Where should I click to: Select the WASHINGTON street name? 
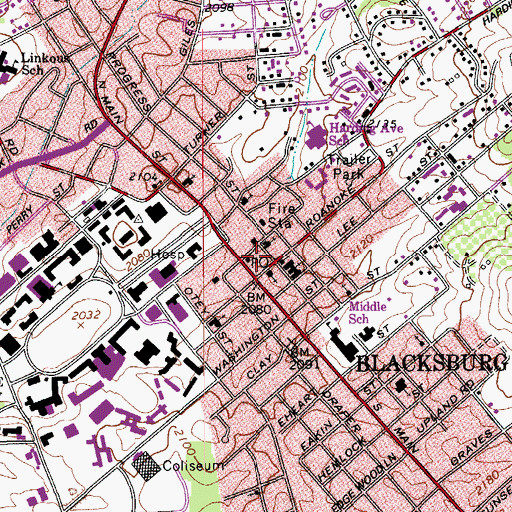(x=246, y=345)
